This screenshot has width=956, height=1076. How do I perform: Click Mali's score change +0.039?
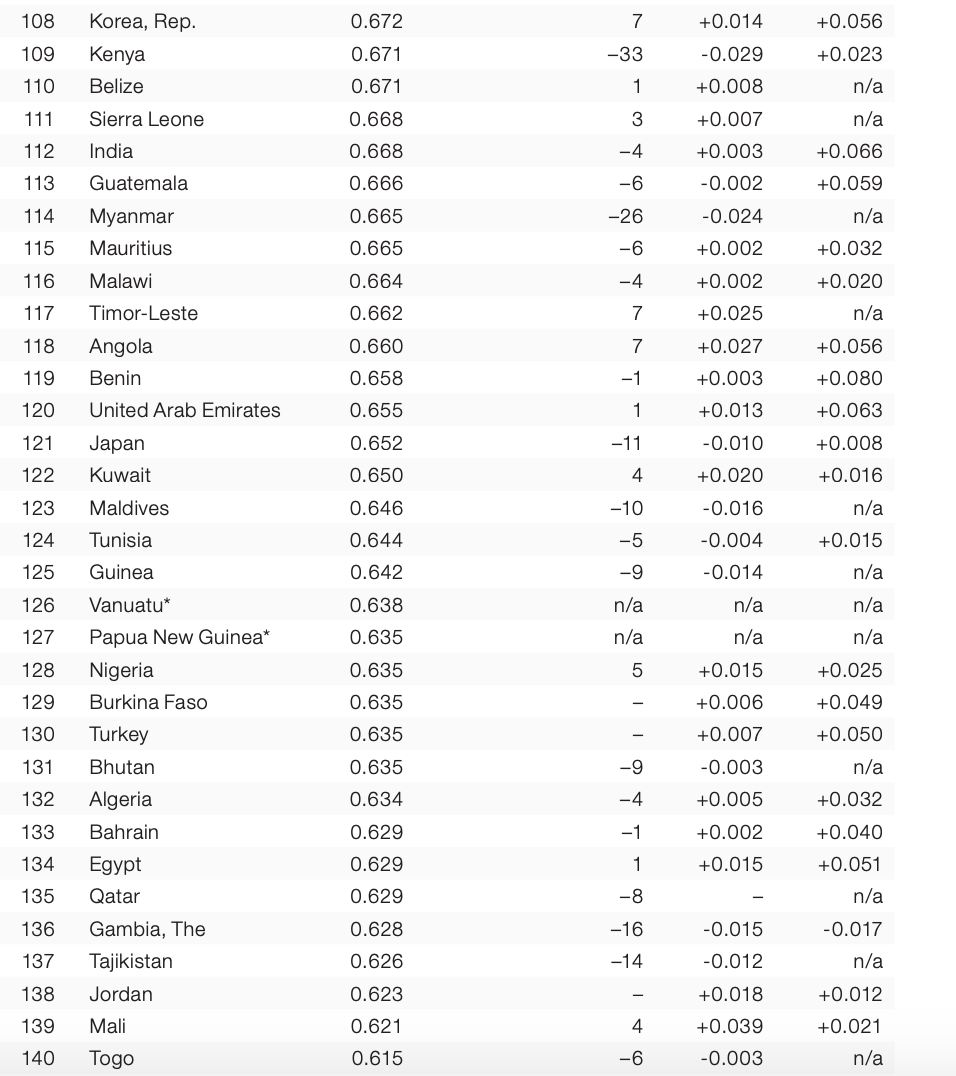click(729, 1026)
